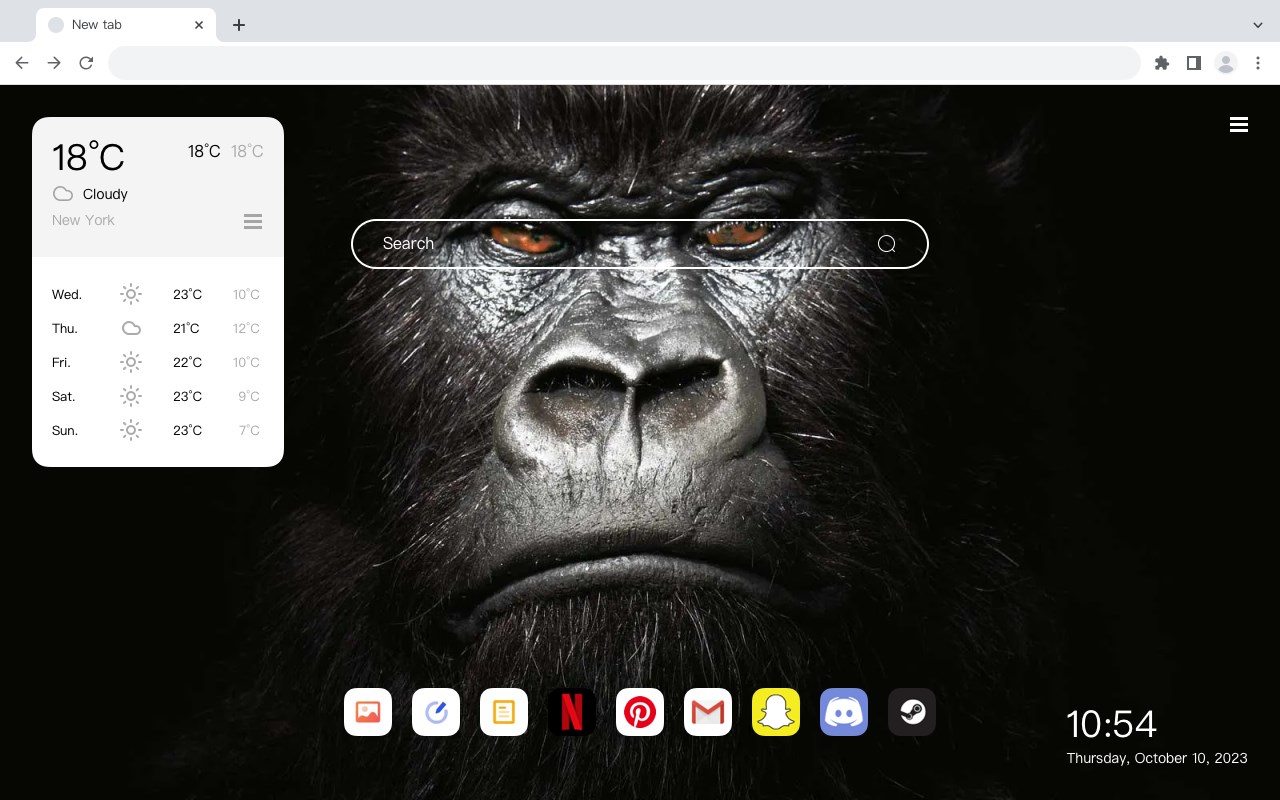This screenshot has height=800, width=1280.
Task: Launch the Netflix shortcut
Action: [572, 712]
